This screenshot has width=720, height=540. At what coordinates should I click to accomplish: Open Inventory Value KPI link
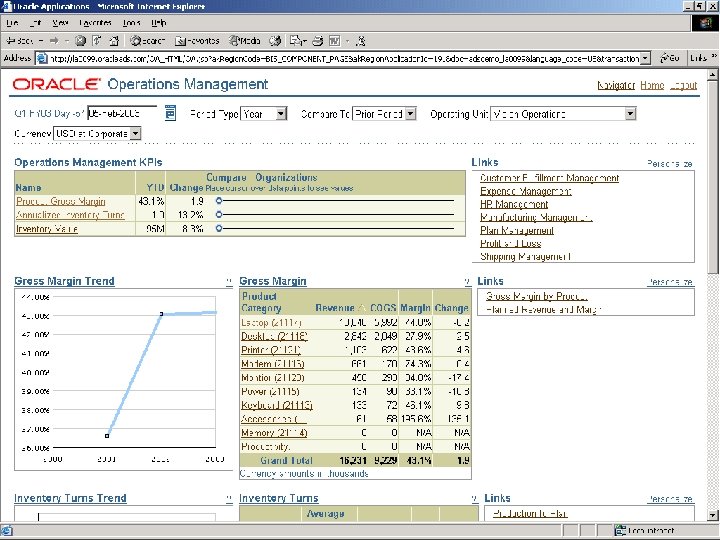46,229
